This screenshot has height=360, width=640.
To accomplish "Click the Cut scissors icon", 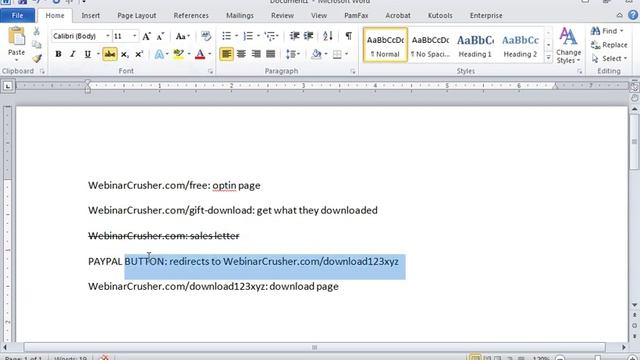I will pos(37,31).
